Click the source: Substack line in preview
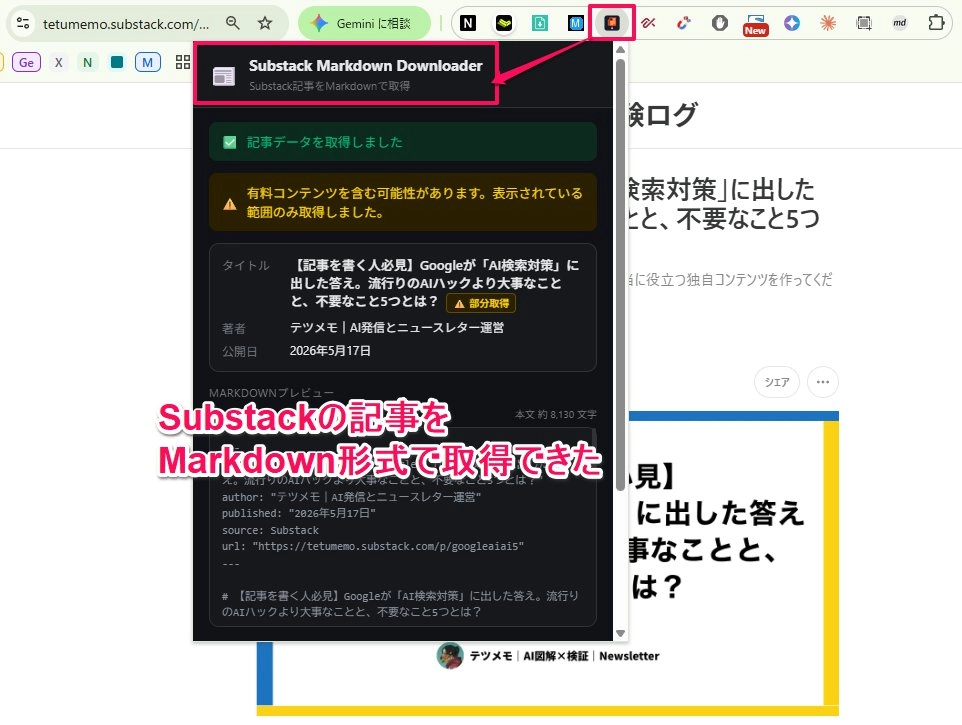This screenshot has width=962, height=725. point(271,530)
